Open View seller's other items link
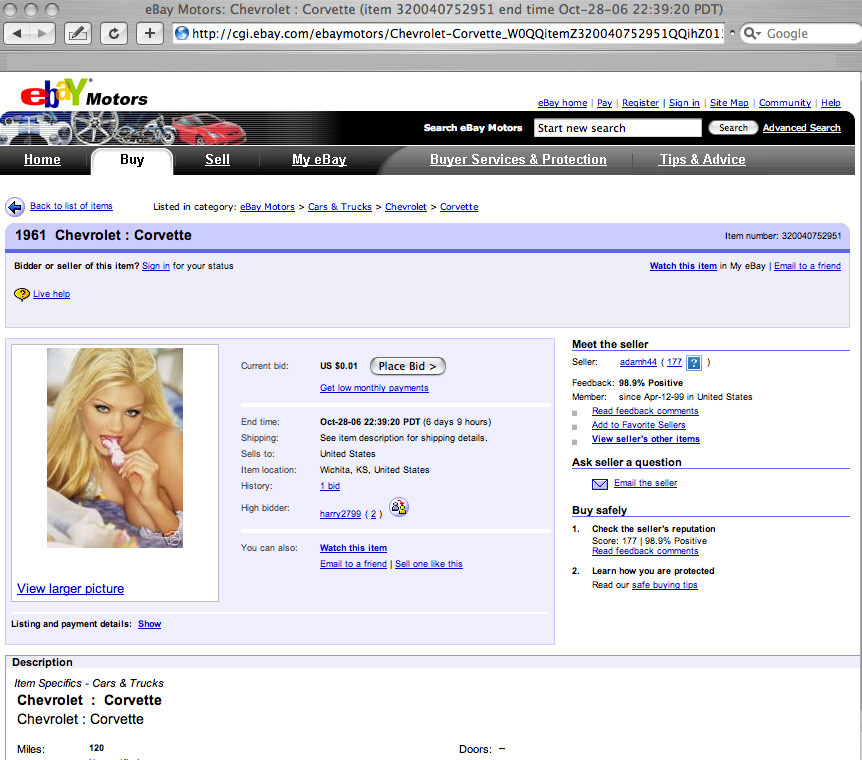The height and width of the screenshot is (760, 862). [x=645, y=439]
